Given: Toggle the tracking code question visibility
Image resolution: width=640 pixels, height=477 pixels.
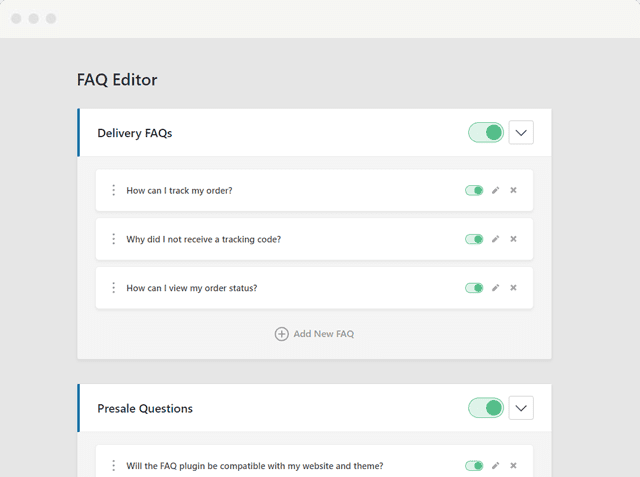Looking at the screenshot, I should [x=474, y=239].
